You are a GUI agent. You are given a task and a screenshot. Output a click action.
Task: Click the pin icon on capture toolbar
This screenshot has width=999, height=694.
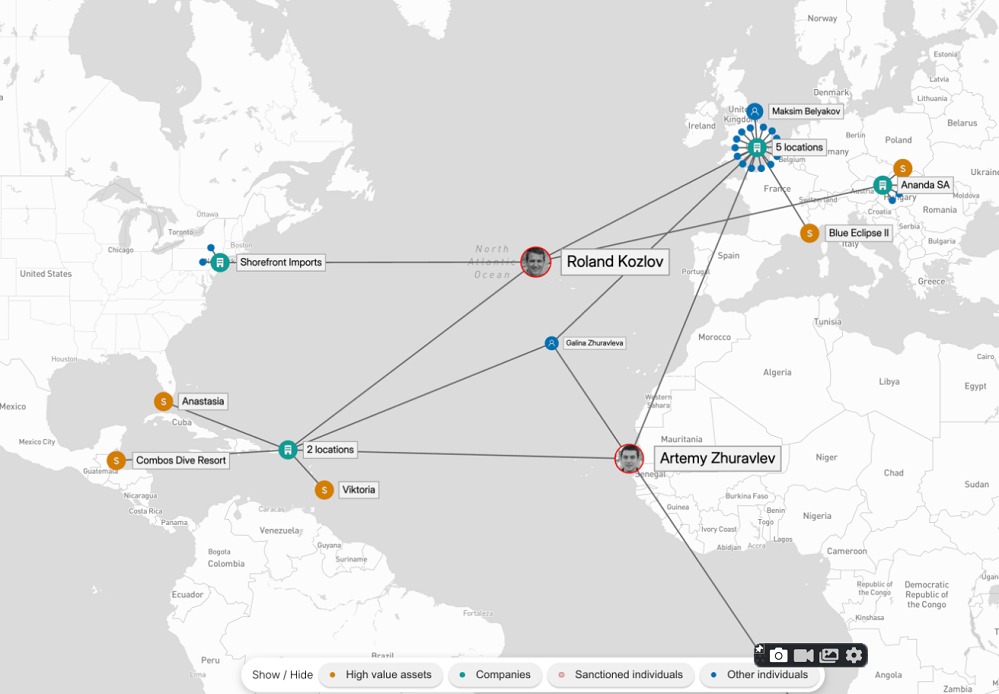[759, 649]
